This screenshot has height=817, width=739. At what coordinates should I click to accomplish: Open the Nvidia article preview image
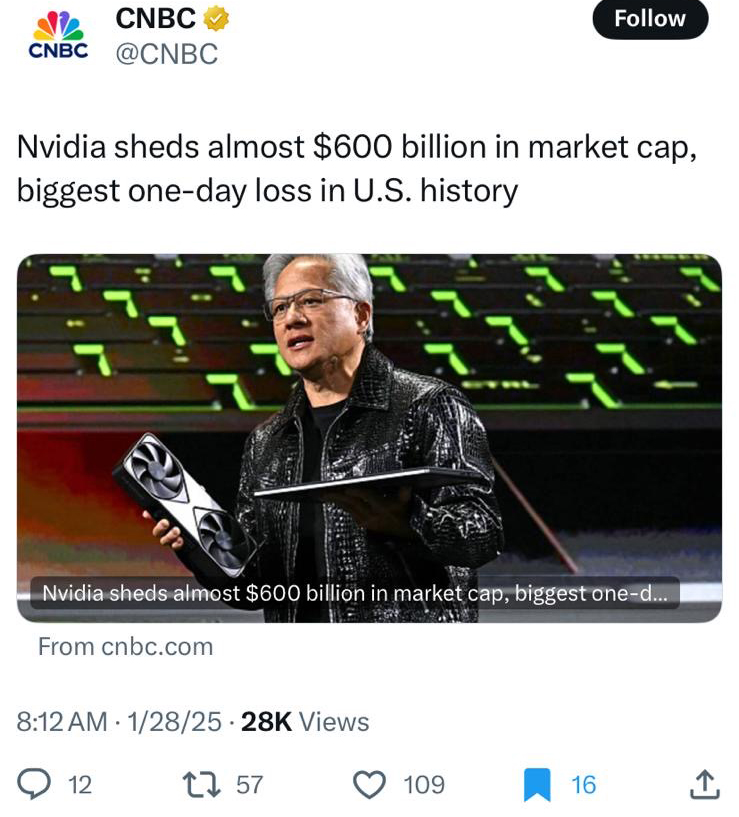click(369, 420)
